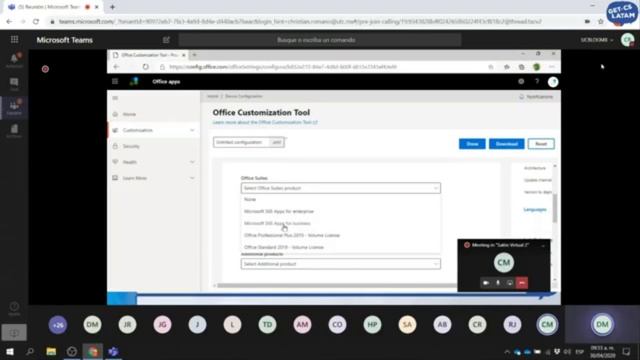The height and width of the screenshot is (360, 640).
Task: Follow Learn more about Office Customization Tool link
Action: point(265,122)
